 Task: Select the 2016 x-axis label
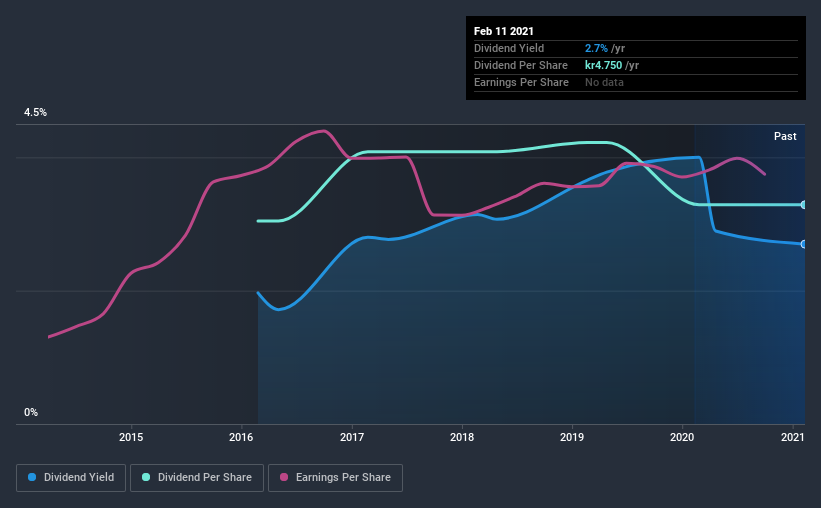pyautogui.click(x=241, y=437)
